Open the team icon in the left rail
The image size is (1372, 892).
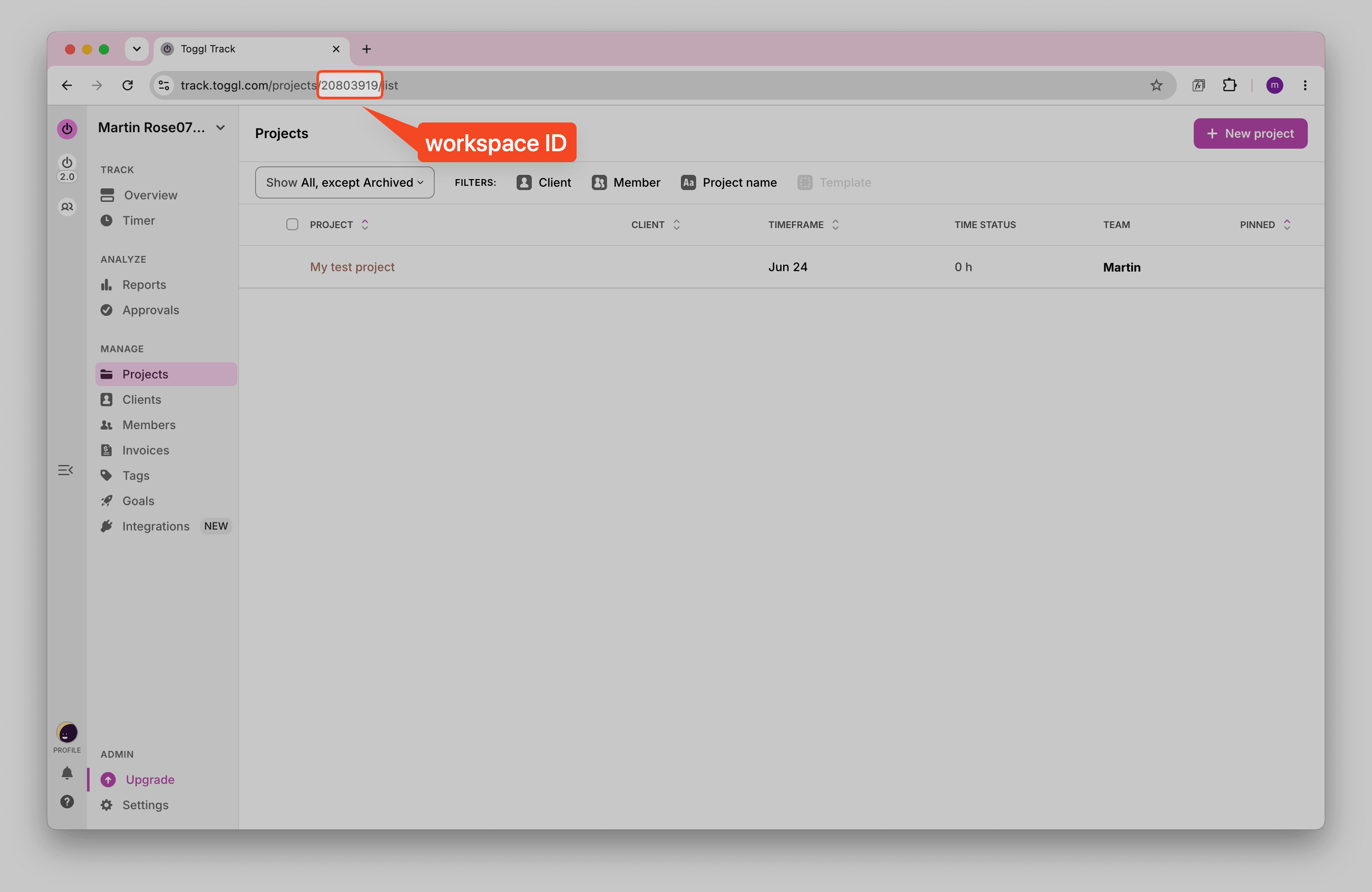pos(67,207)
